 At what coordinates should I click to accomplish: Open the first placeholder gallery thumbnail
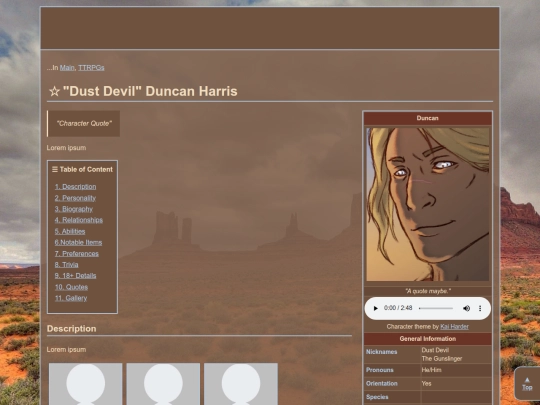tap(85, 384)
